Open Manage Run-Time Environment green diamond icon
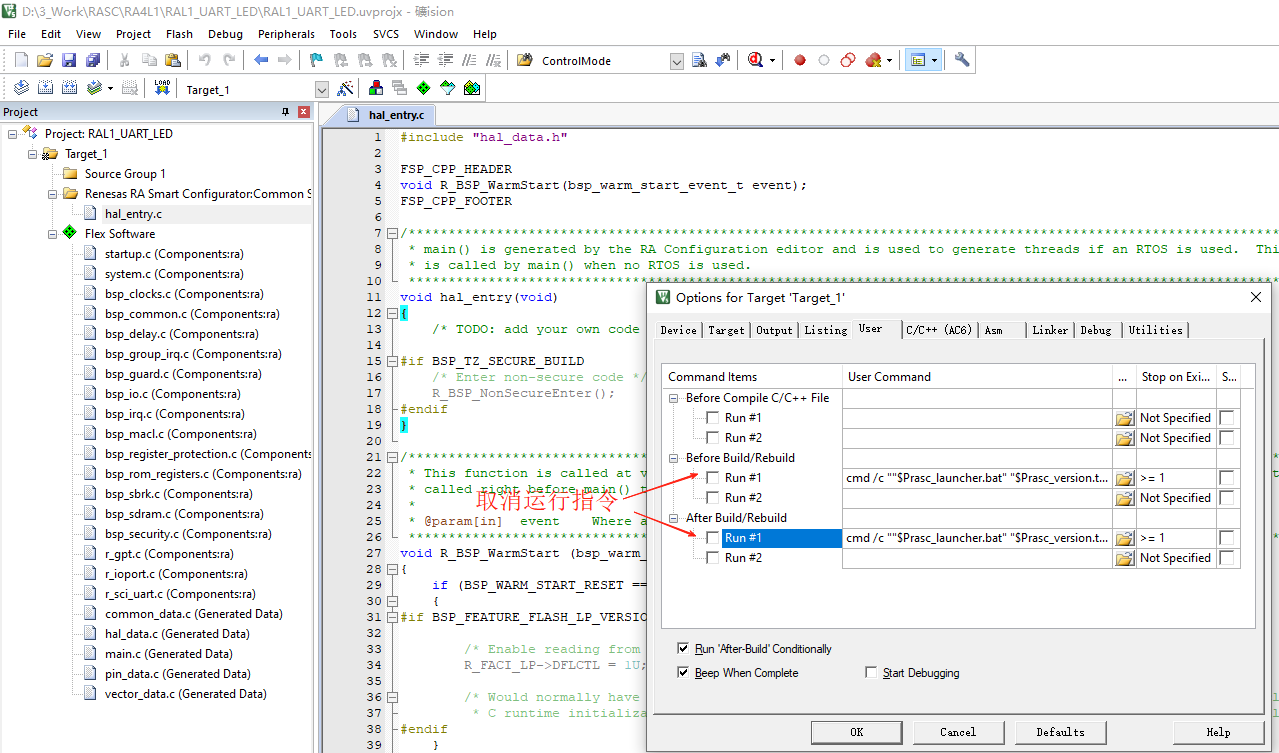 (x=424, y=88)
